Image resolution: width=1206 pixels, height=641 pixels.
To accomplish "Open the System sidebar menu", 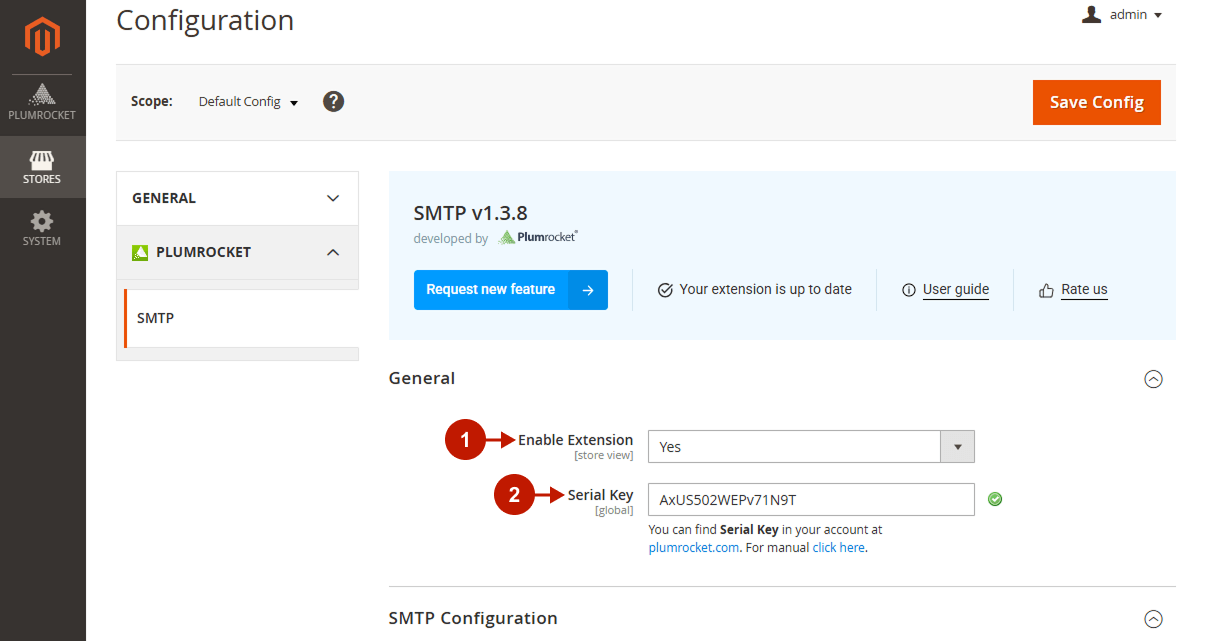I will 42,229.
